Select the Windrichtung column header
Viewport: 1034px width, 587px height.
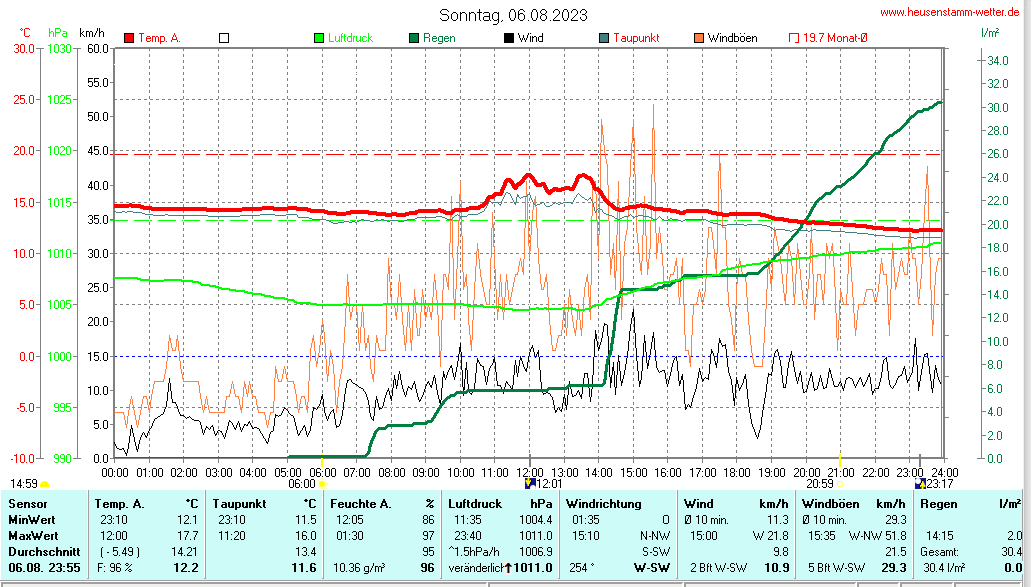tap(604, 504)
